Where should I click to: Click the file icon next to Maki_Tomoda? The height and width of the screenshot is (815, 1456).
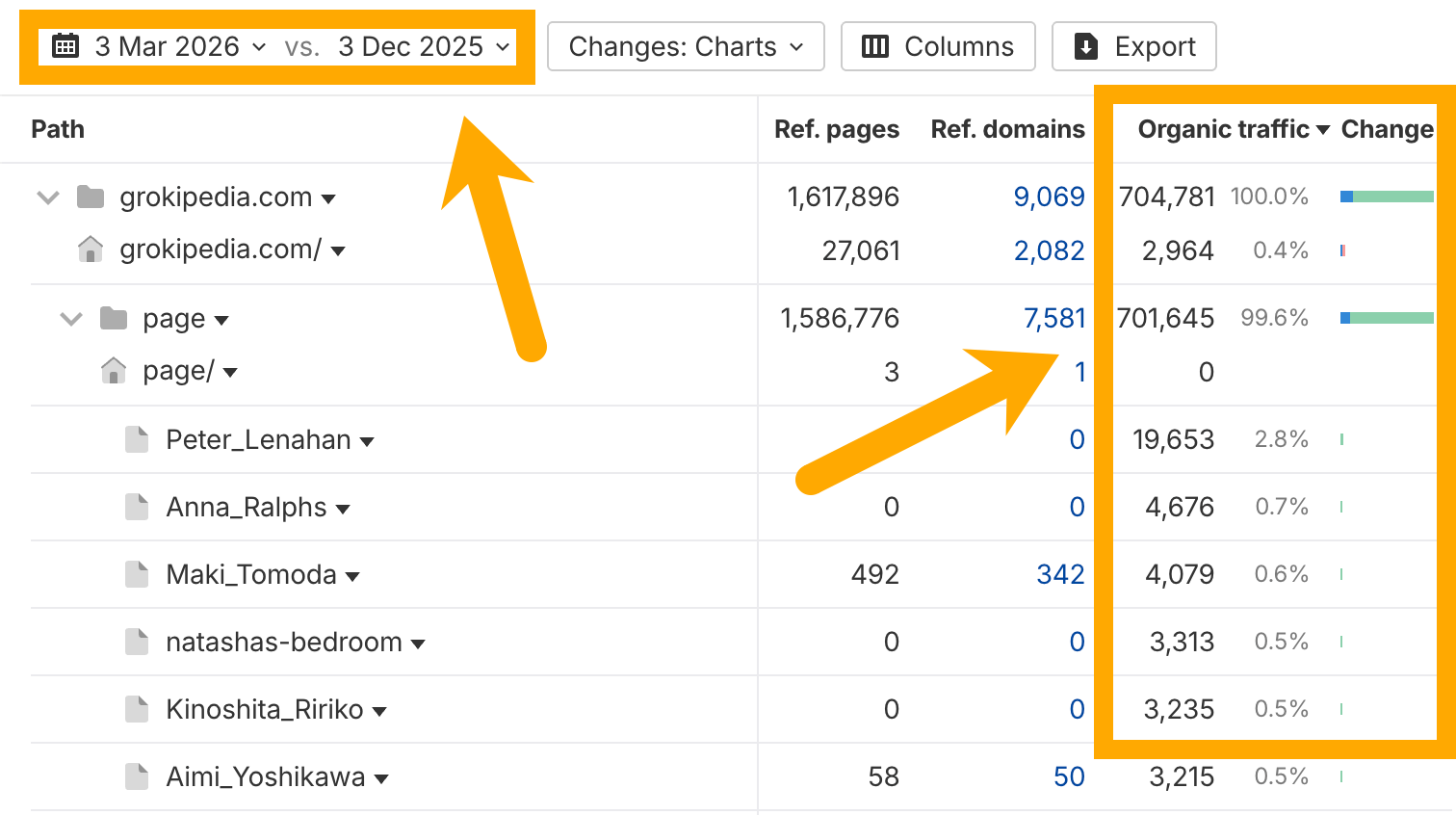pos(137,575)
